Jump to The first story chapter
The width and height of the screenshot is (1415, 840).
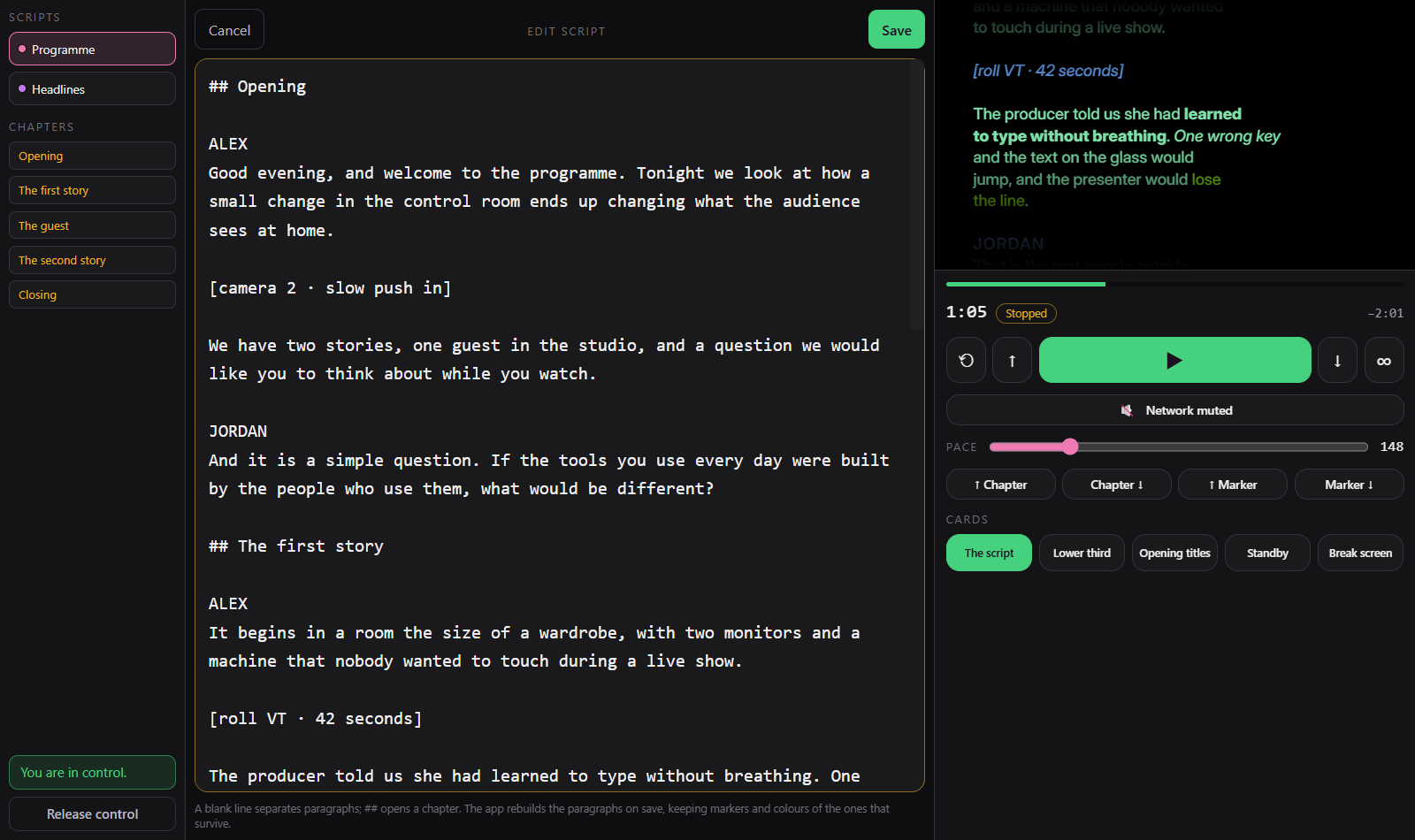click(92, 190)
